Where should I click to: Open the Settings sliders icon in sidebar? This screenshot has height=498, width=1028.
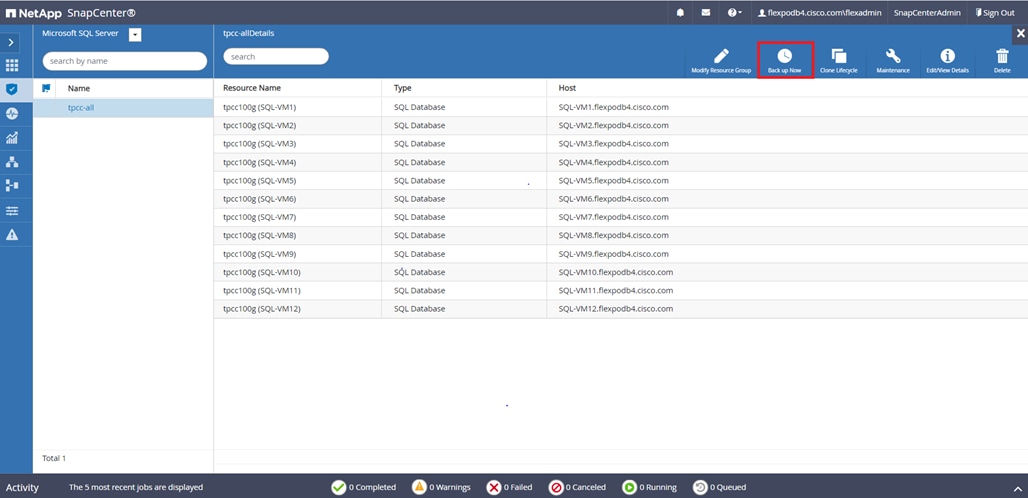pyautogui.click(x=11, y=210)
